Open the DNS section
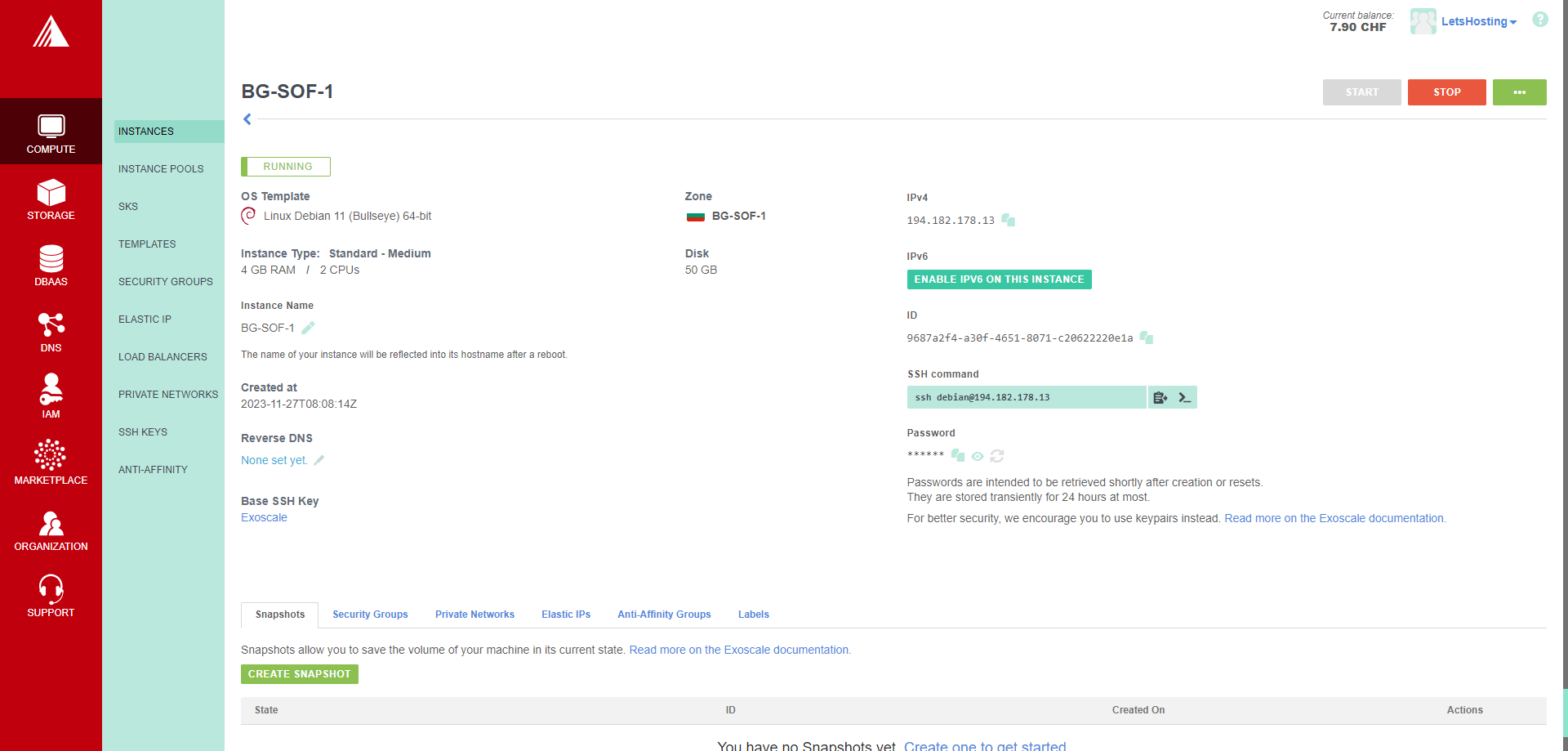Image resolution: width=1568 pixels, height=751 pixels. click(x=51, y=331)
